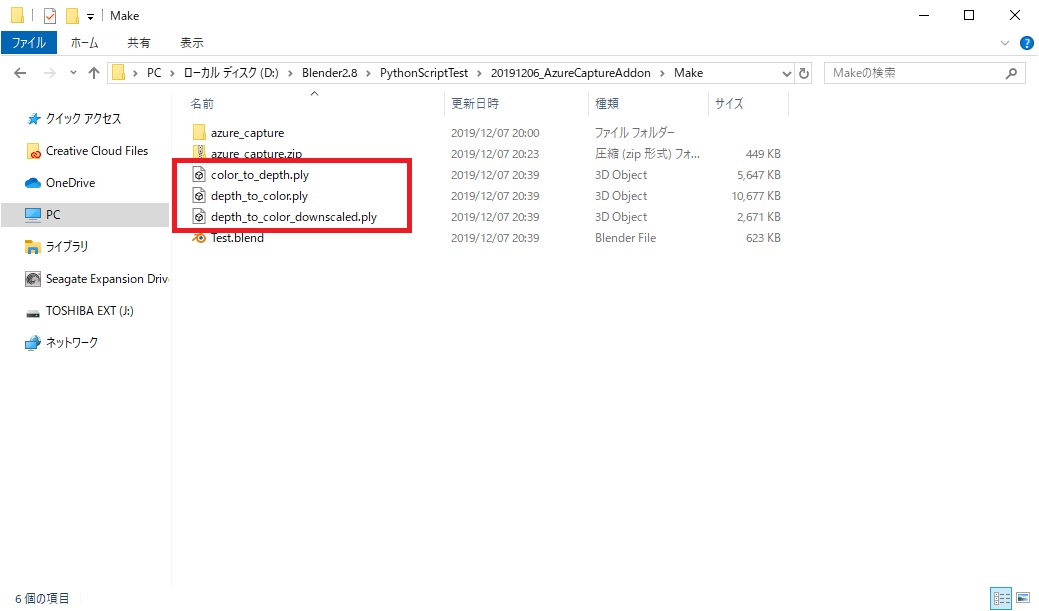Open the recent locations dropdown arrow
The height and width of the screenshot is (611, 1039).
(x=73, y=73)
